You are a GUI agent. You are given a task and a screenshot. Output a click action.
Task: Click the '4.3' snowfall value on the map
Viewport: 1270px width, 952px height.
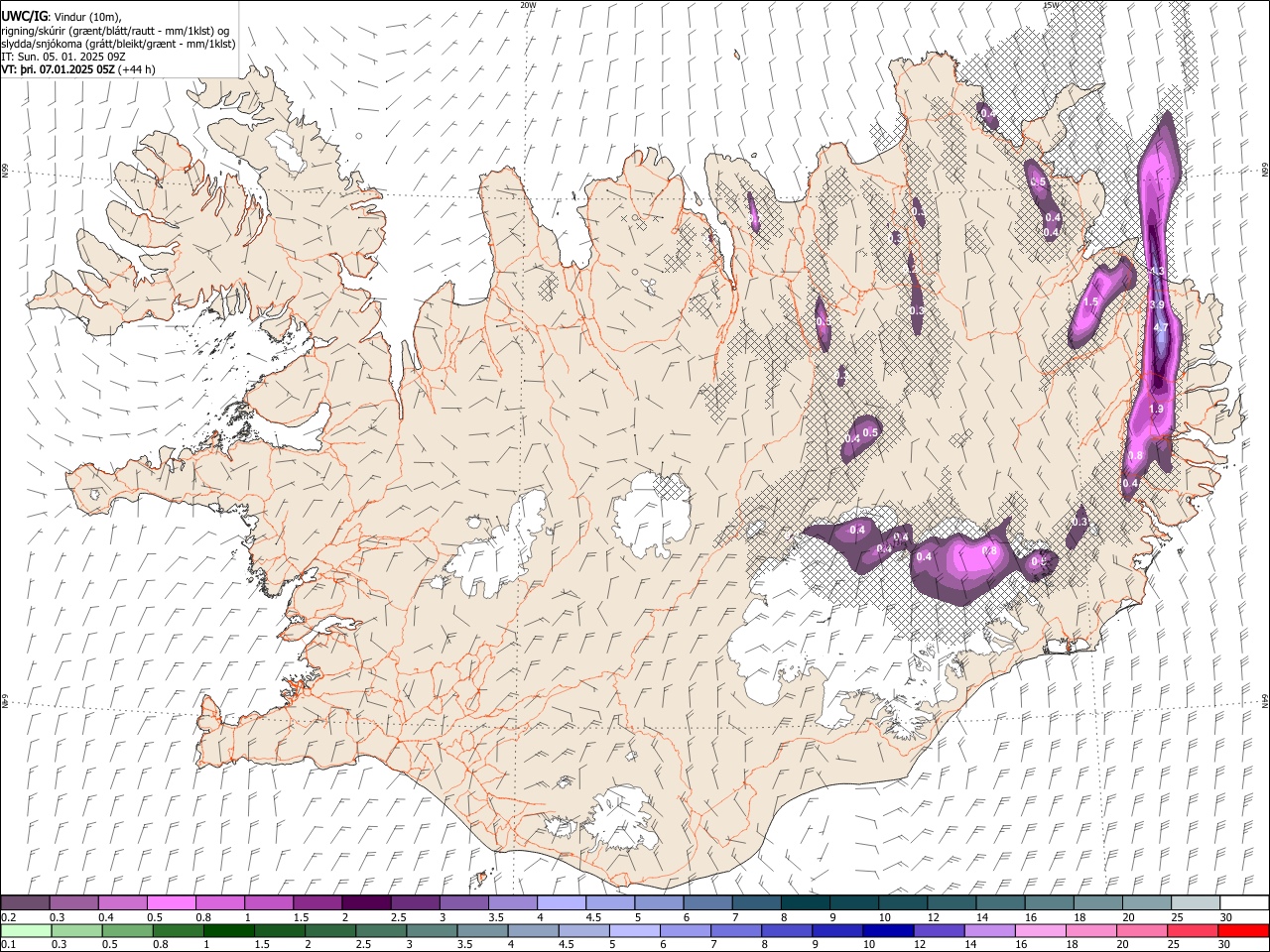1157,271
